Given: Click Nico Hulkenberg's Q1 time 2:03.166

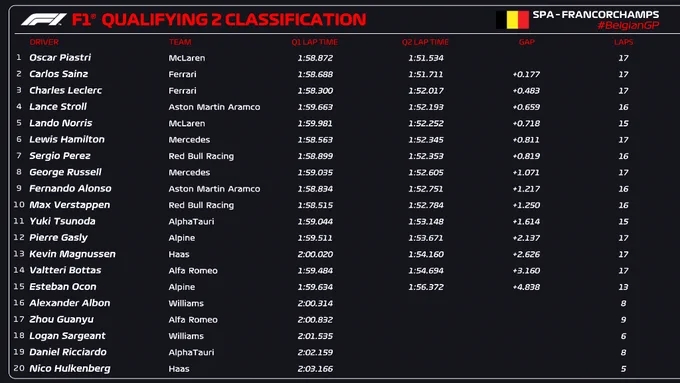Looking at the screenshot, I should coord(315,369).
